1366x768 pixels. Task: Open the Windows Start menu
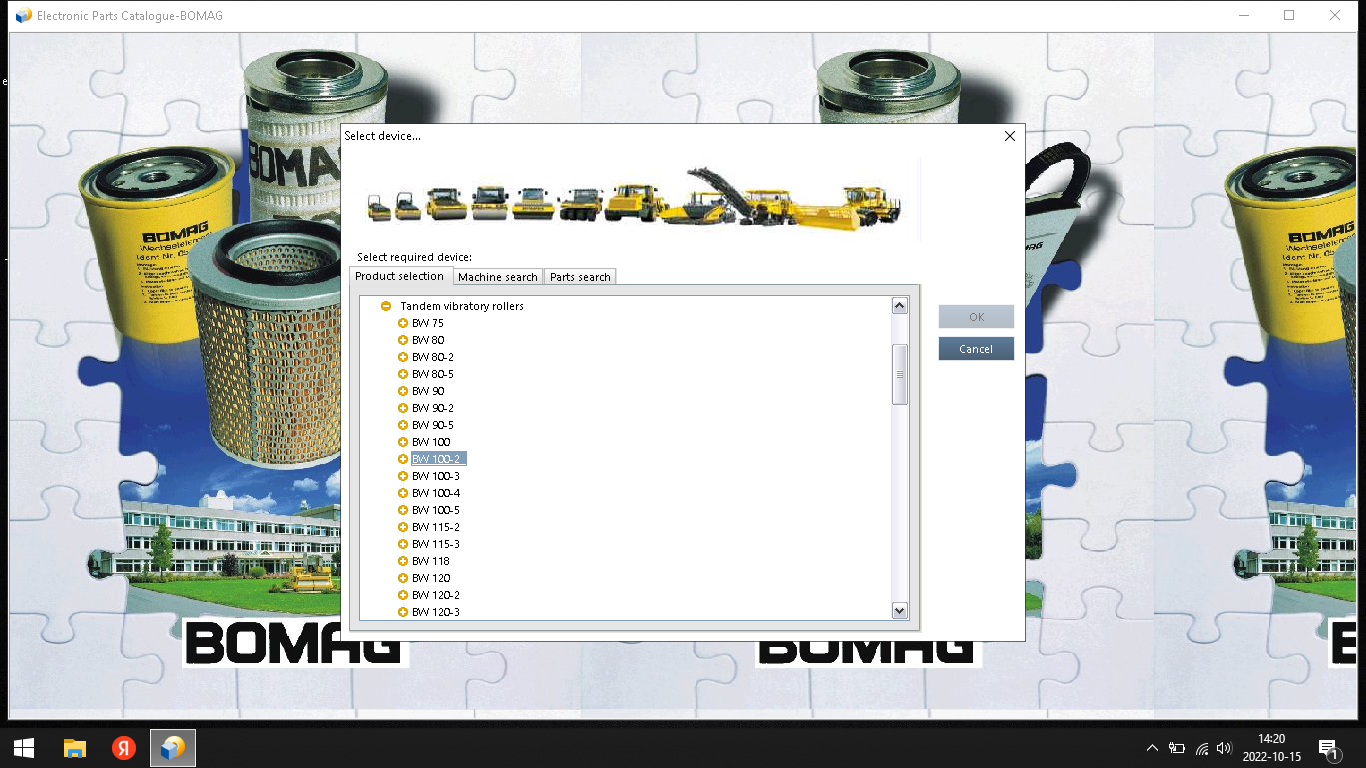coord(24,748)
